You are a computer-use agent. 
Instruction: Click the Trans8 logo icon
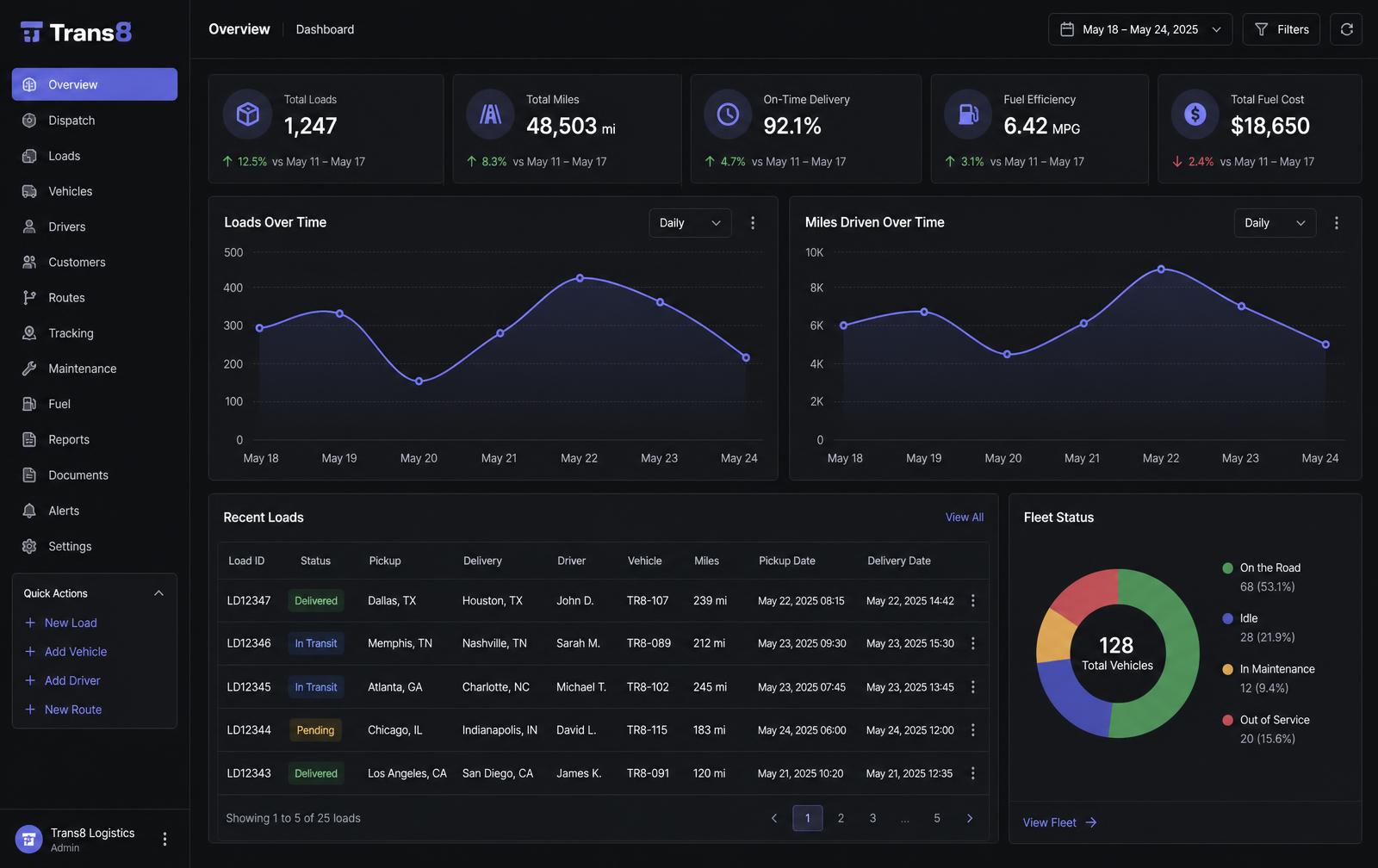tap(32, 32)
